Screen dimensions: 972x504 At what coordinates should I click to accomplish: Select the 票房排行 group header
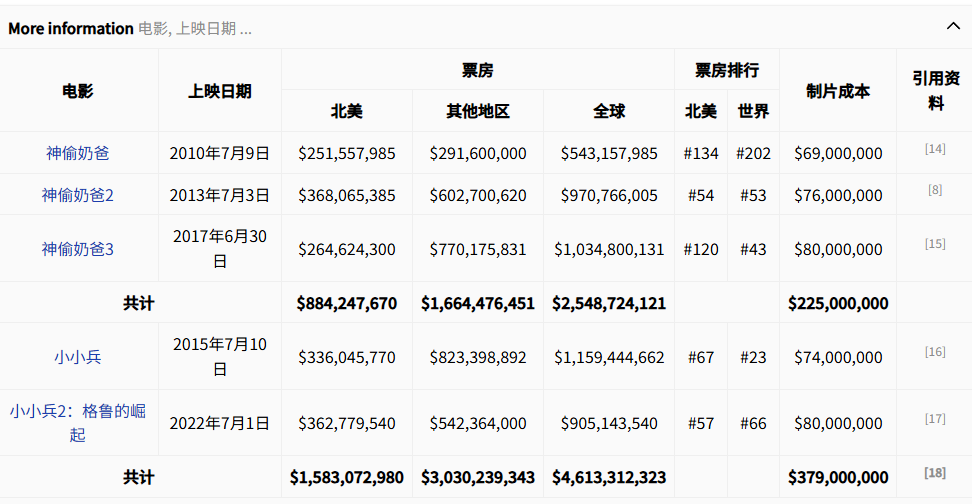(x=727, y=70)
